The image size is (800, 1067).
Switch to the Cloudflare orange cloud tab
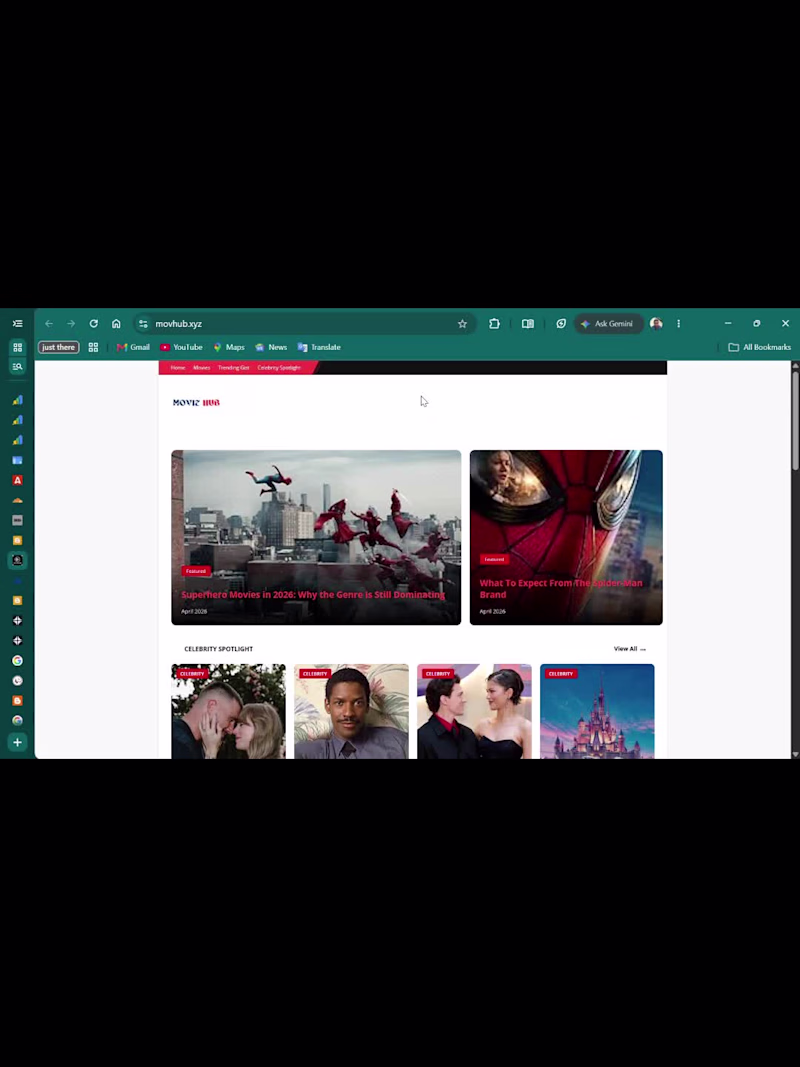[18, 500]
